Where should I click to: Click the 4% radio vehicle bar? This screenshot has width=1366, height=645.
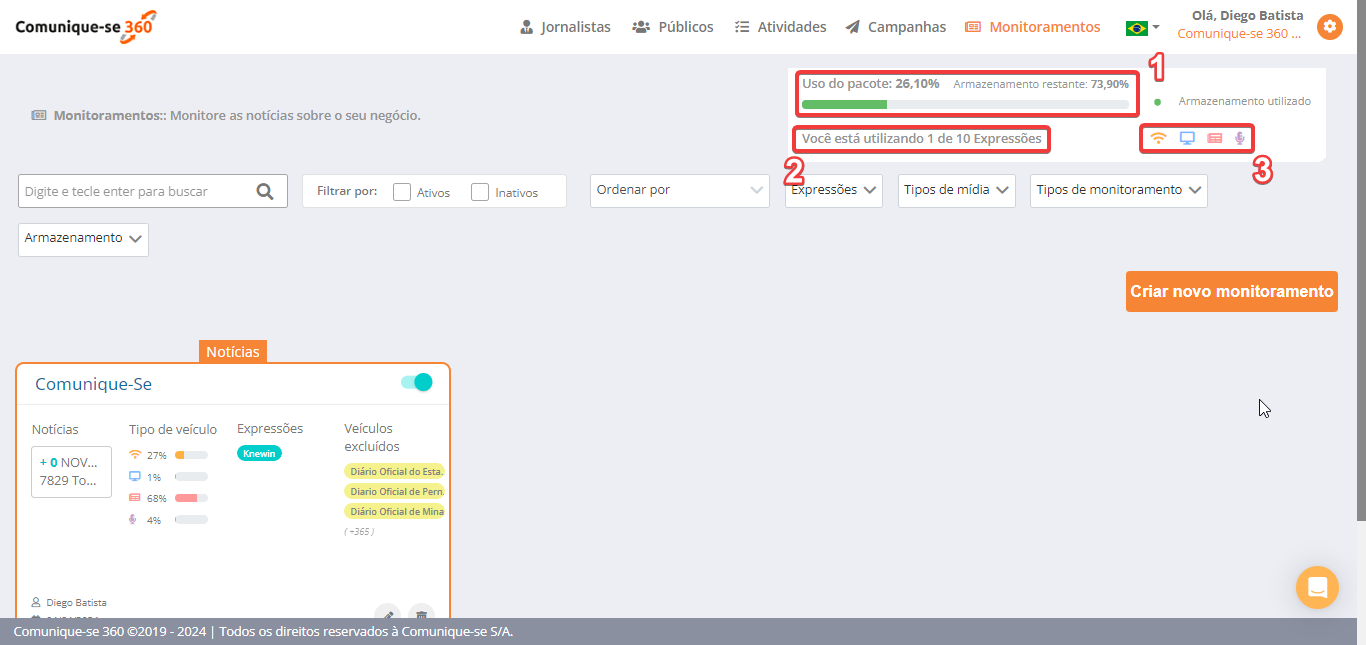[x=191, y=519]
